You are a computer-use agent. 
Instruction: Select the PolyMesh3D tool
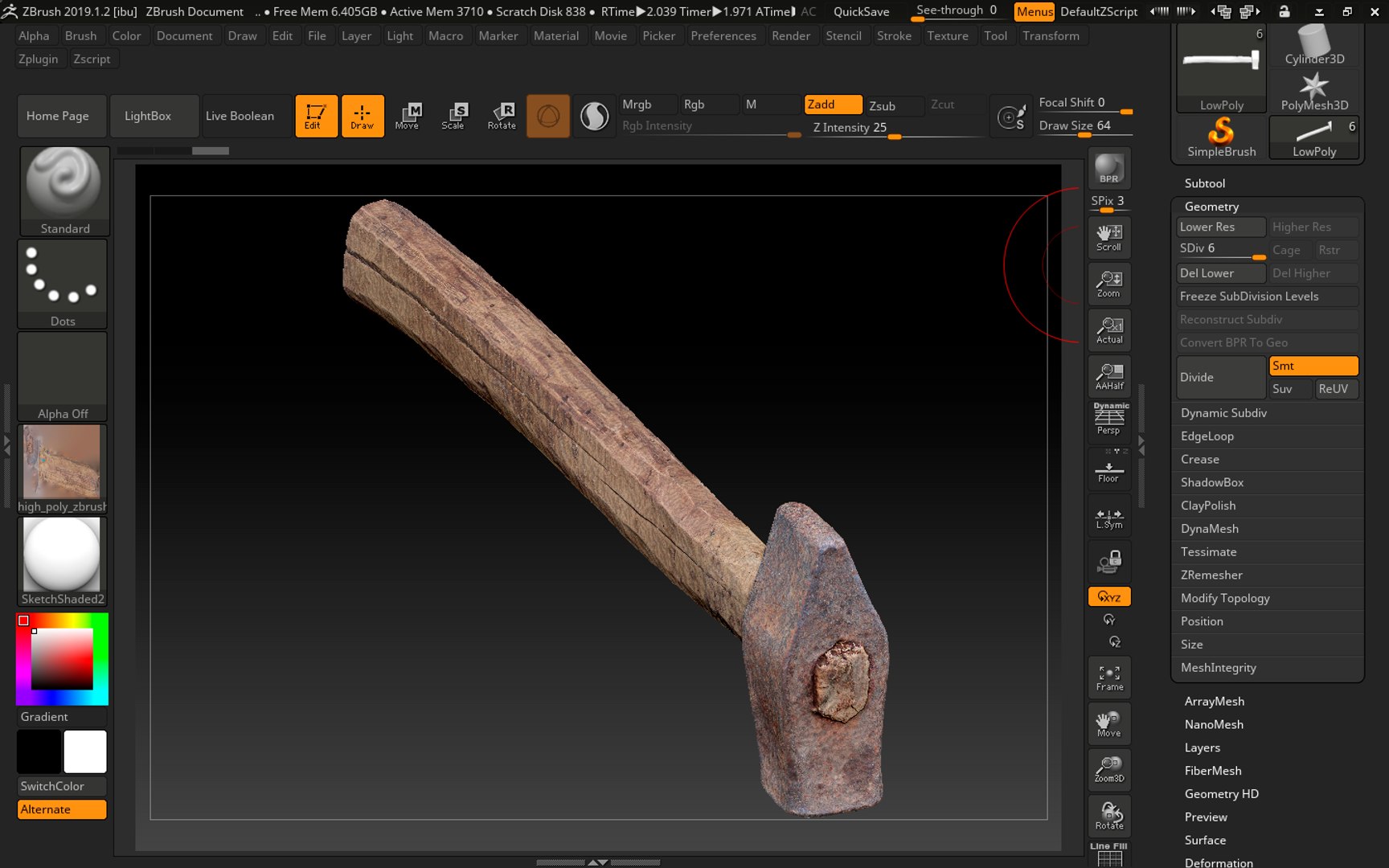1314,91
